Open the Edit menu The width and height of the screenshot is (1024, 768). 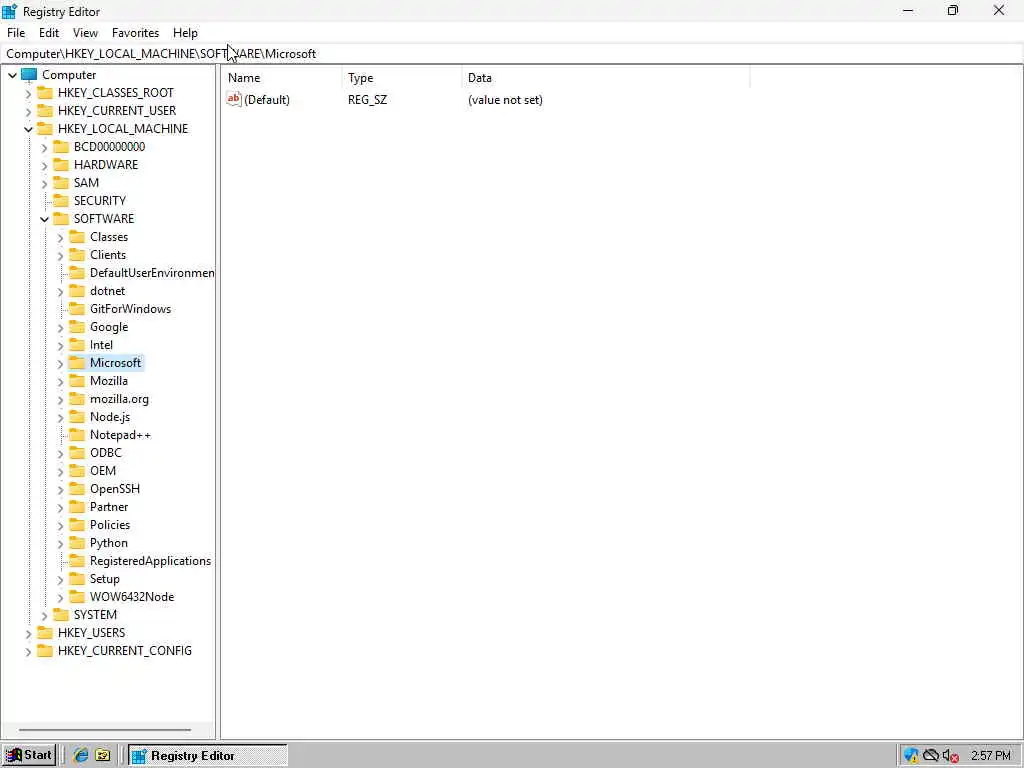coord(49,33)
